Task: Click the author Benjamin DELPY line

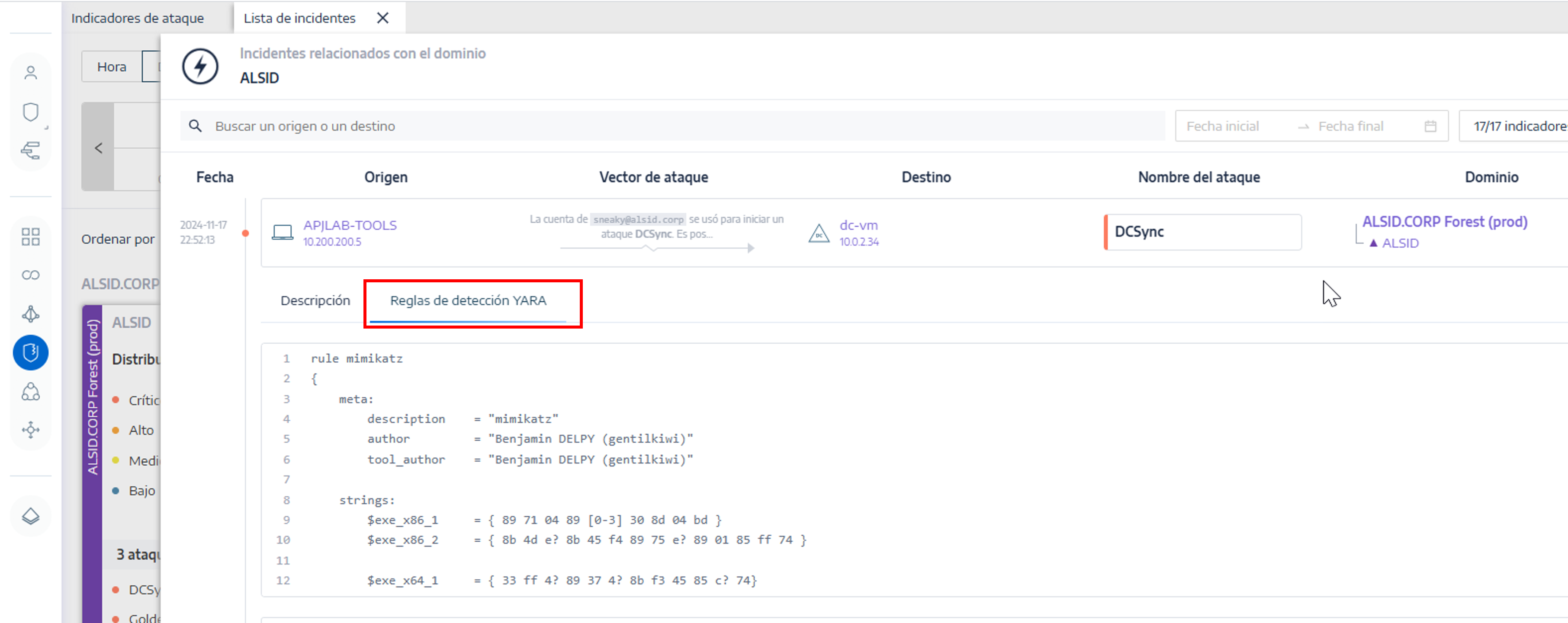Action: 530,439
